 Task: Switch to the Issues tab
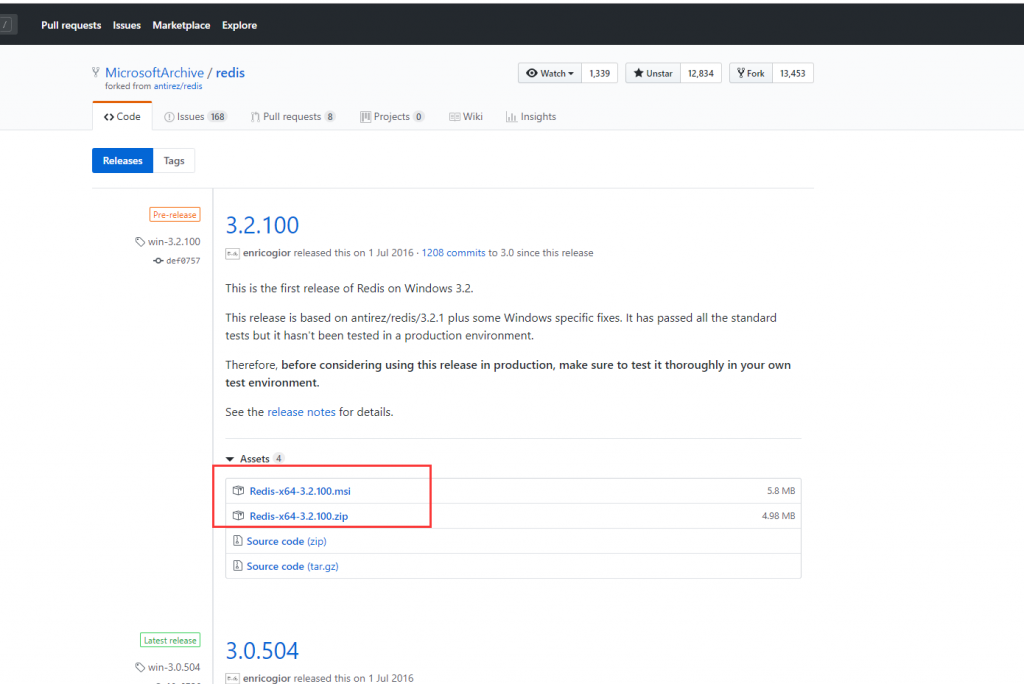coord(195,116)
